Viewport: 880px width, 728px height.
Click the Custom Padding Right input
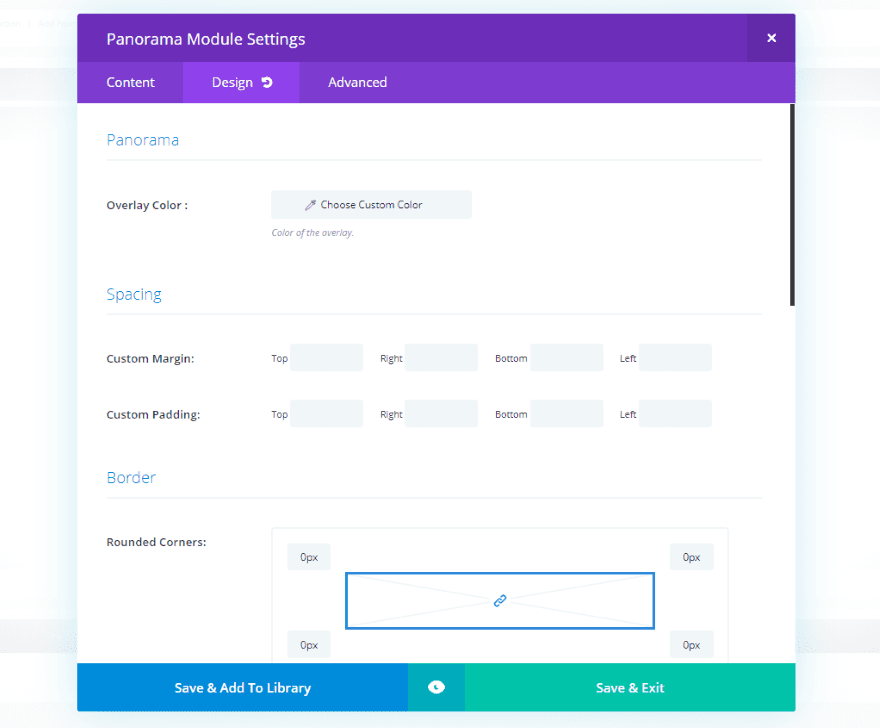[x=441, y=414]
